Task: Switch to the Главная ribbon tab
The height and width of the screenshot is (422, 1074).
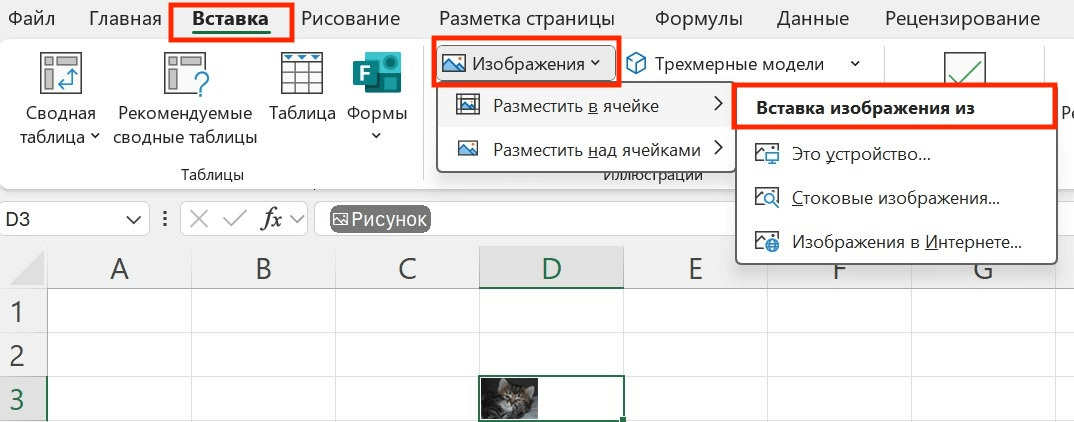Action: [125, 18]
